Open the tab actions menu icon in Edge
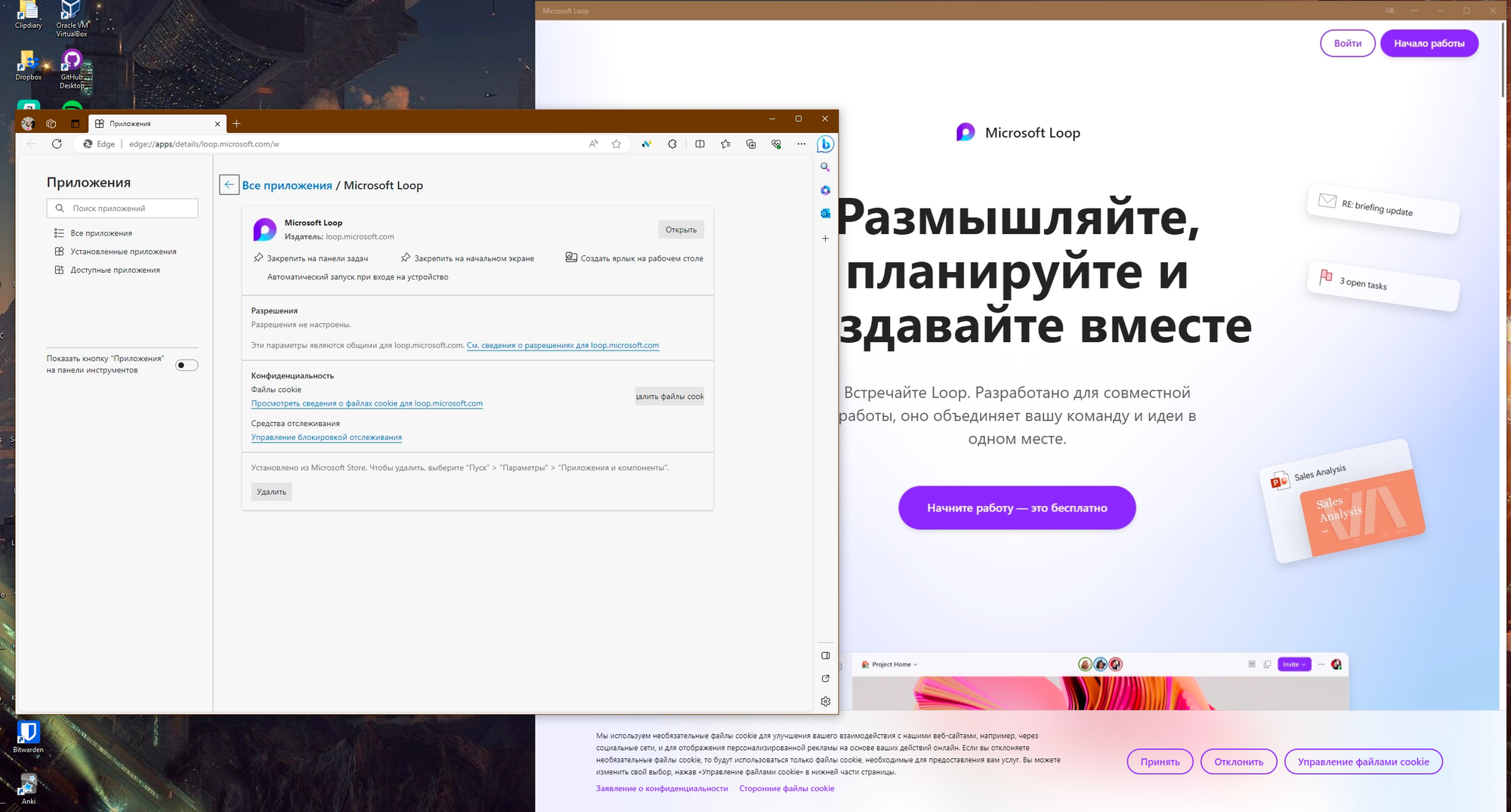 pos(75,123)
